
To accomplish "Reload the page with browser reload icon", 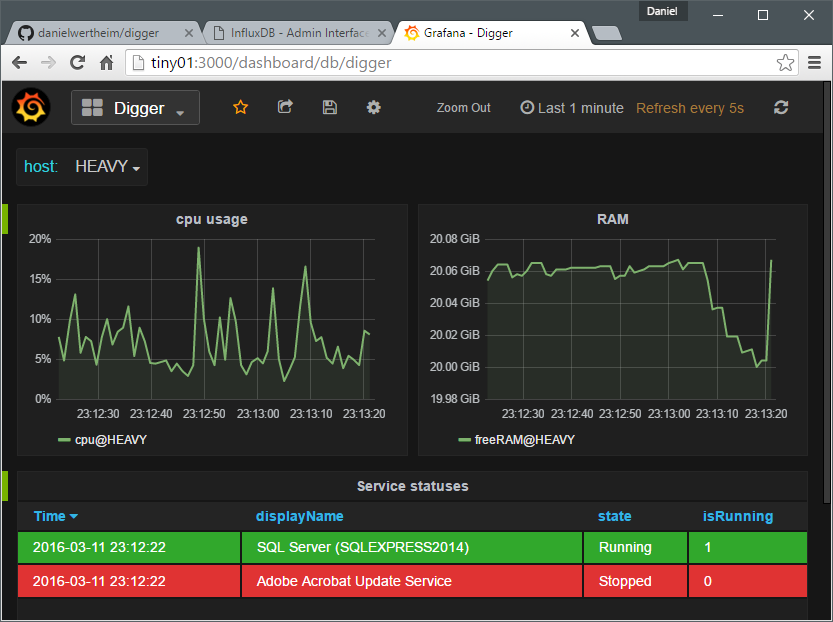I will tap(78, 63).
